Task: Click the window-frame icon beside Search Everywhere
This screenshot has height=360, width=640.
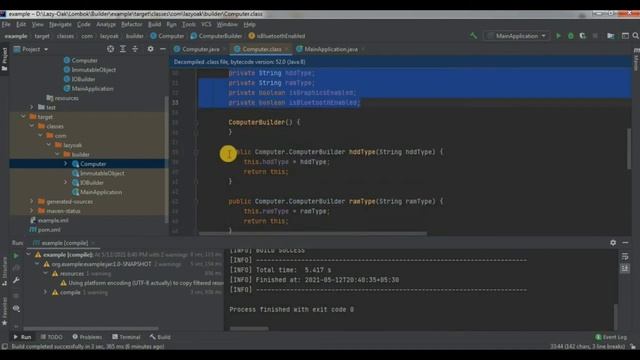Action: [625, 36]
